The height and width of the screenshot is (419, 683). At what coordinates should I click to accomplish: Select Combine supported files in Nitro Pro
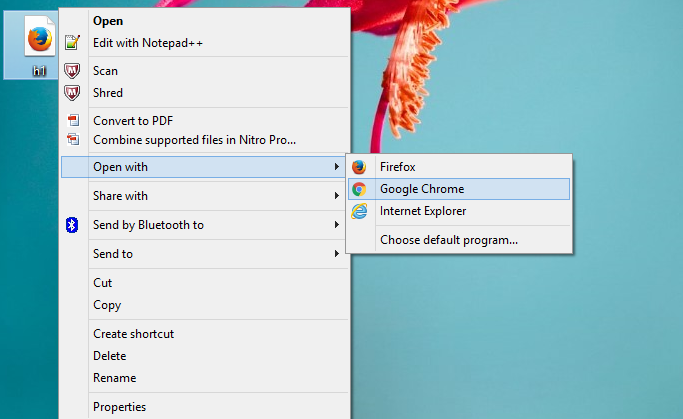pos(205,140)
